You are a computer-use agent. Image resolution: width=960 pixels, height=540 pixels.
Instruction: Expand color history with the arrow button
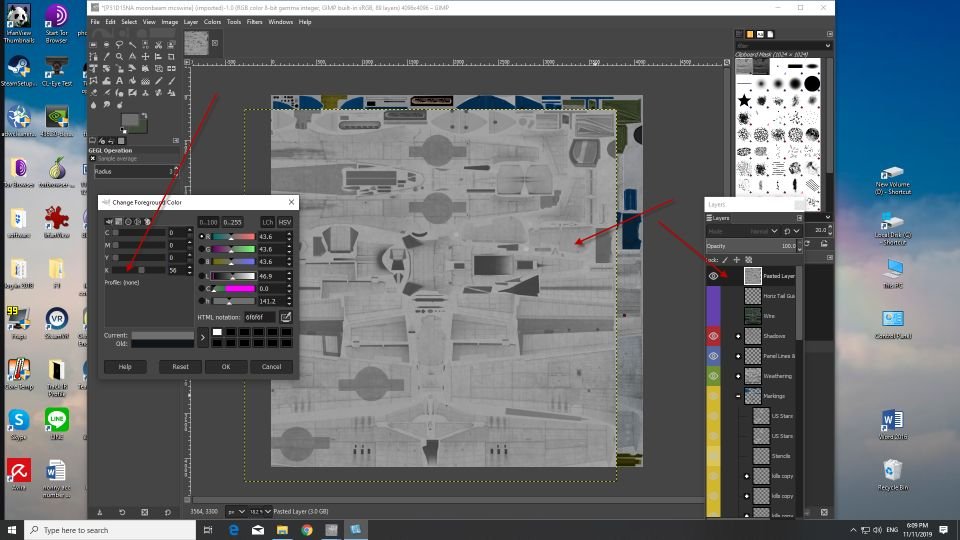pos(203,337)
